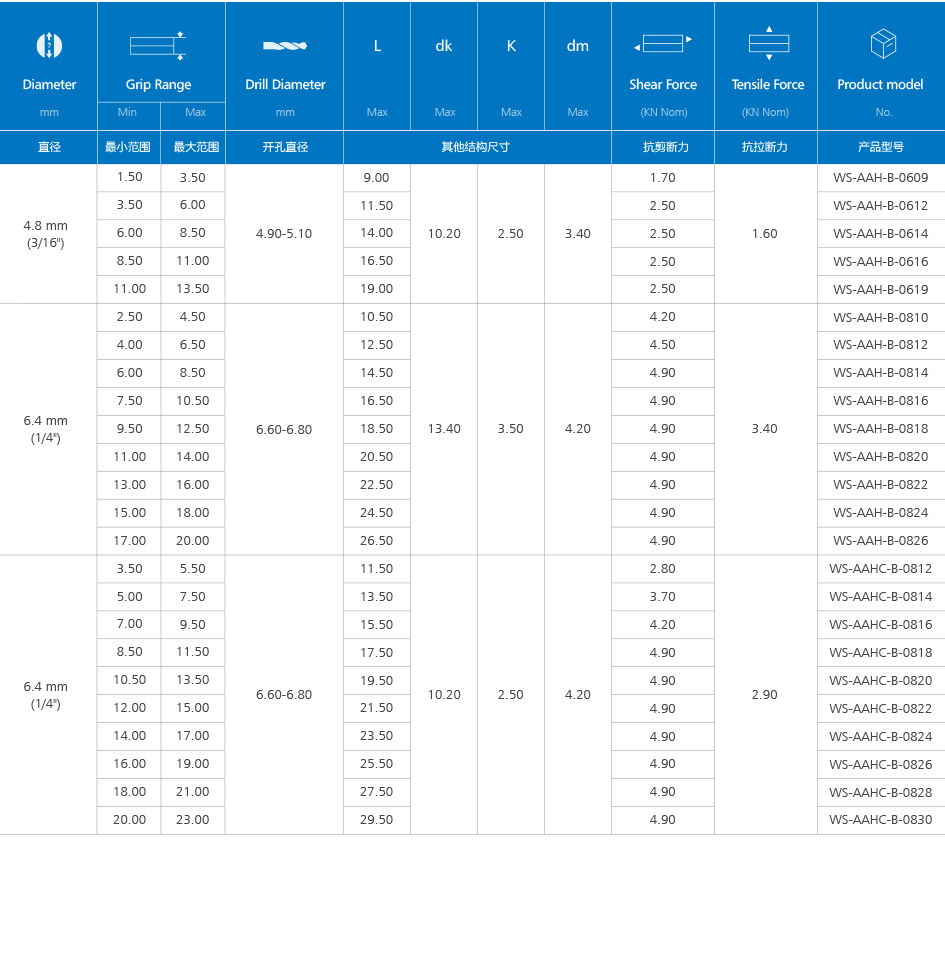
Task: Select product WS-AAHC-B-0830 in the table
Action: pyautogui.click(x=880, y=820)
